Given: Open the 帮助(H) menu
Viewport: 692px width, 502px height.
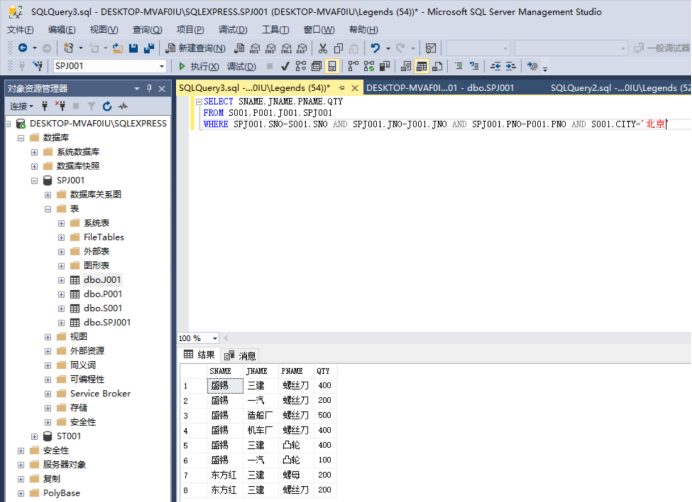Looking at the screenshot, I should pyautogui.click(x=364, y=30).
